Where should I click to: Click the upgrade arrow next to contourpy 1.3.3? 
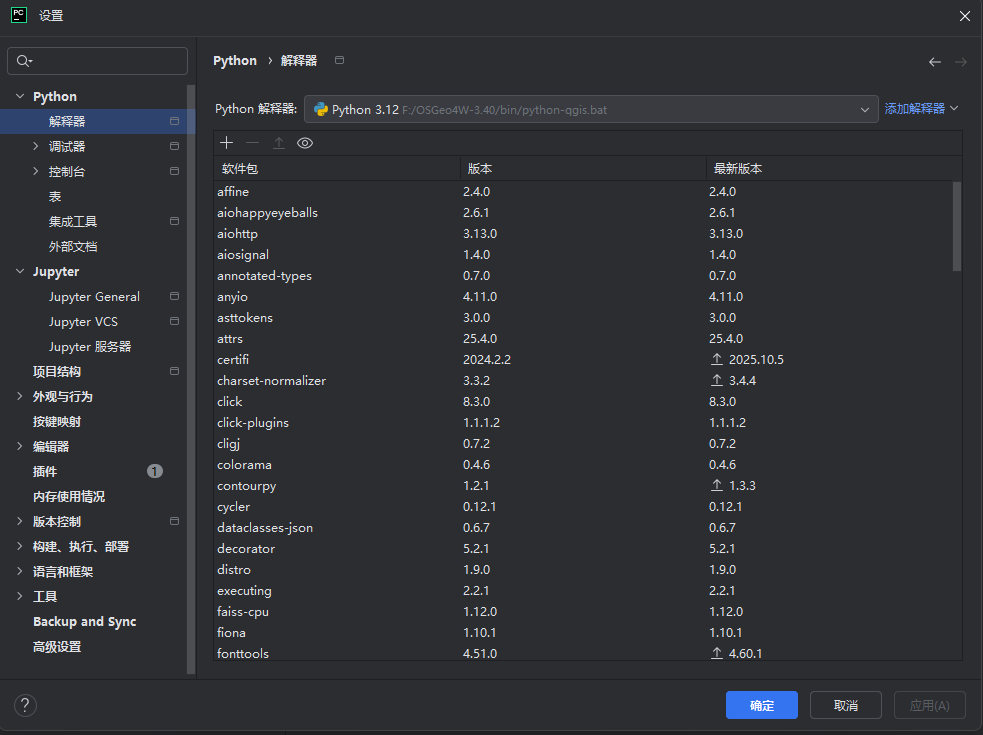(717, 485)
